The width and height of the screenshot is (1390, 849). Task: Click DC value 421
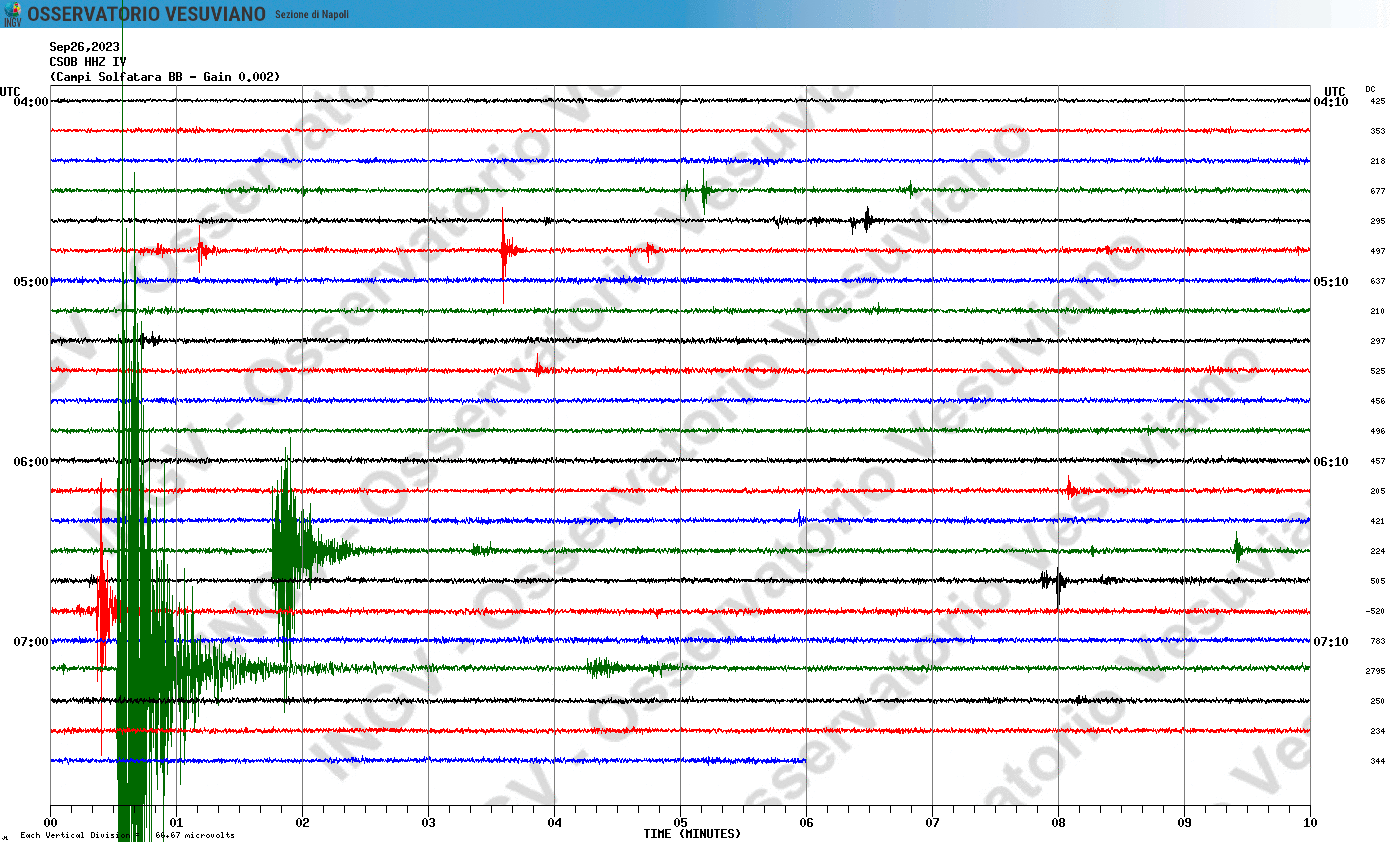click(1378, 522)
